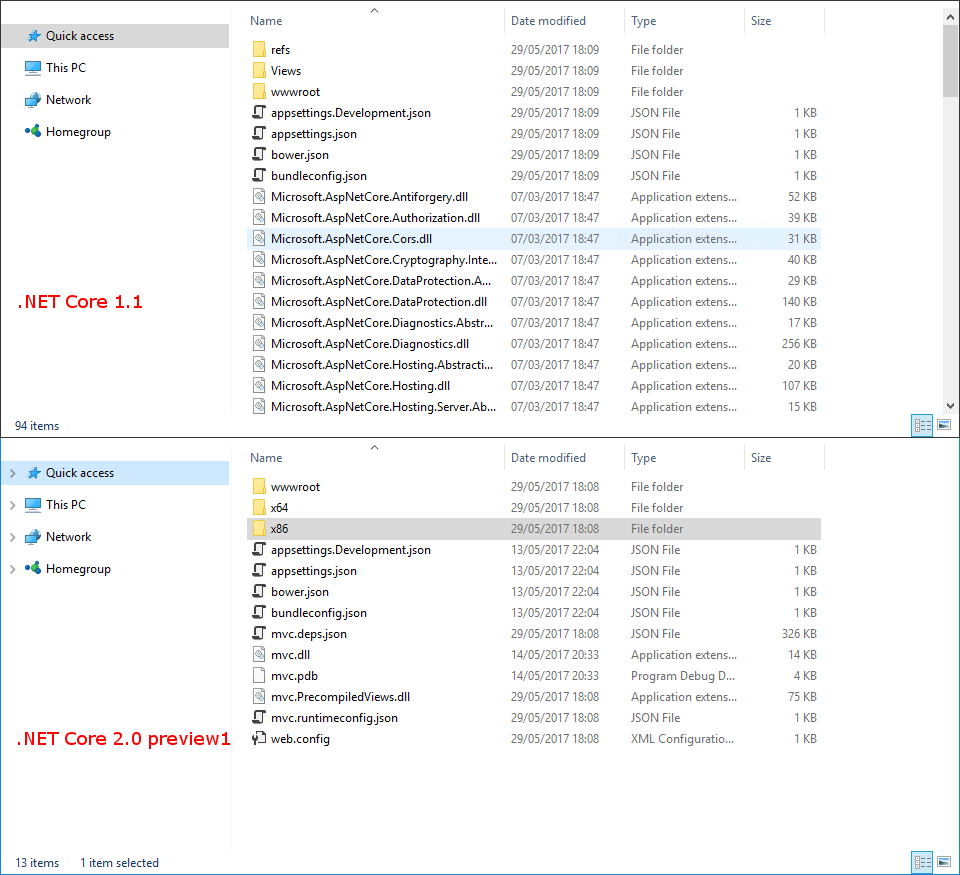The height and width of the screenshot is (875, 960).
Task: Select bundleconfig.json in top window
Action: (x=319, y=176)
